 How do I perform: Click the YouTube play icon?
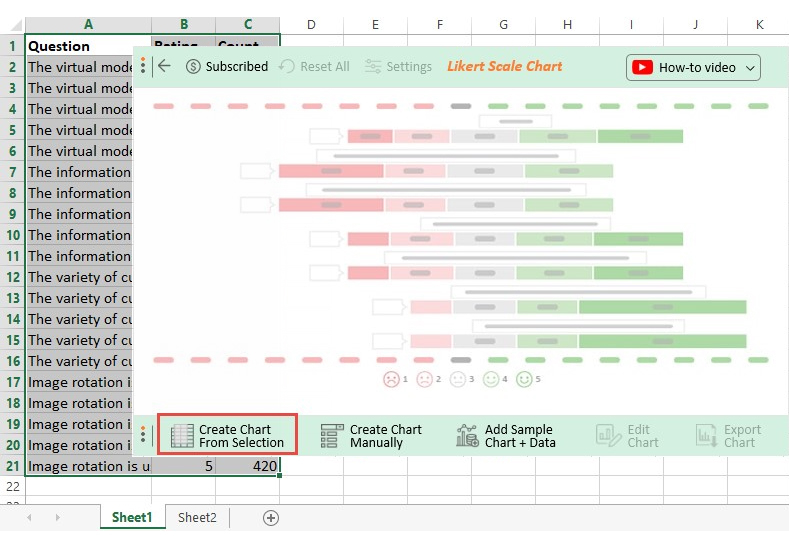pyautogui.click(x=642, y=67)
